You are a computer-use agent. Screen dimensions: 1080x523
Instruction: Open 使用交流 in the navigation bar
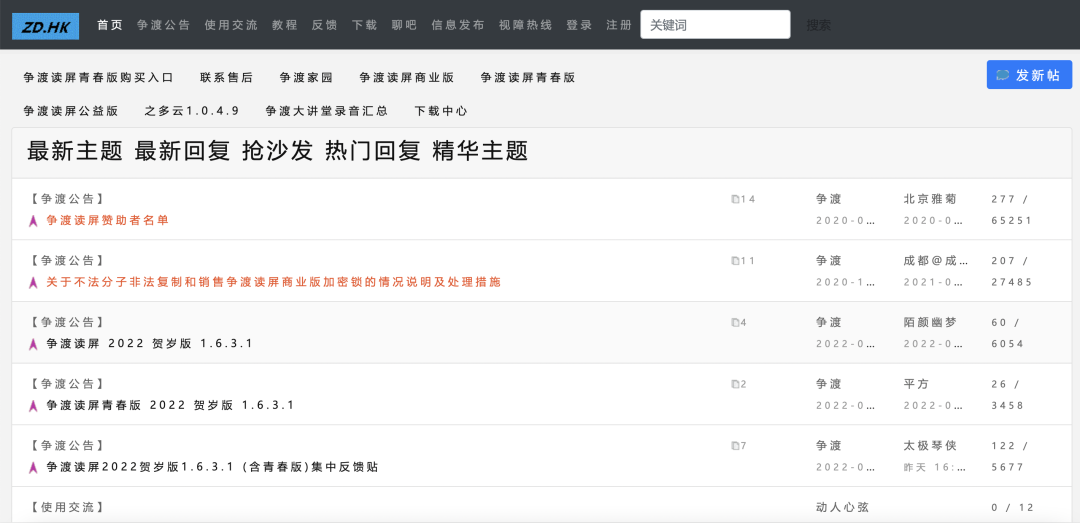click(231, 25)
